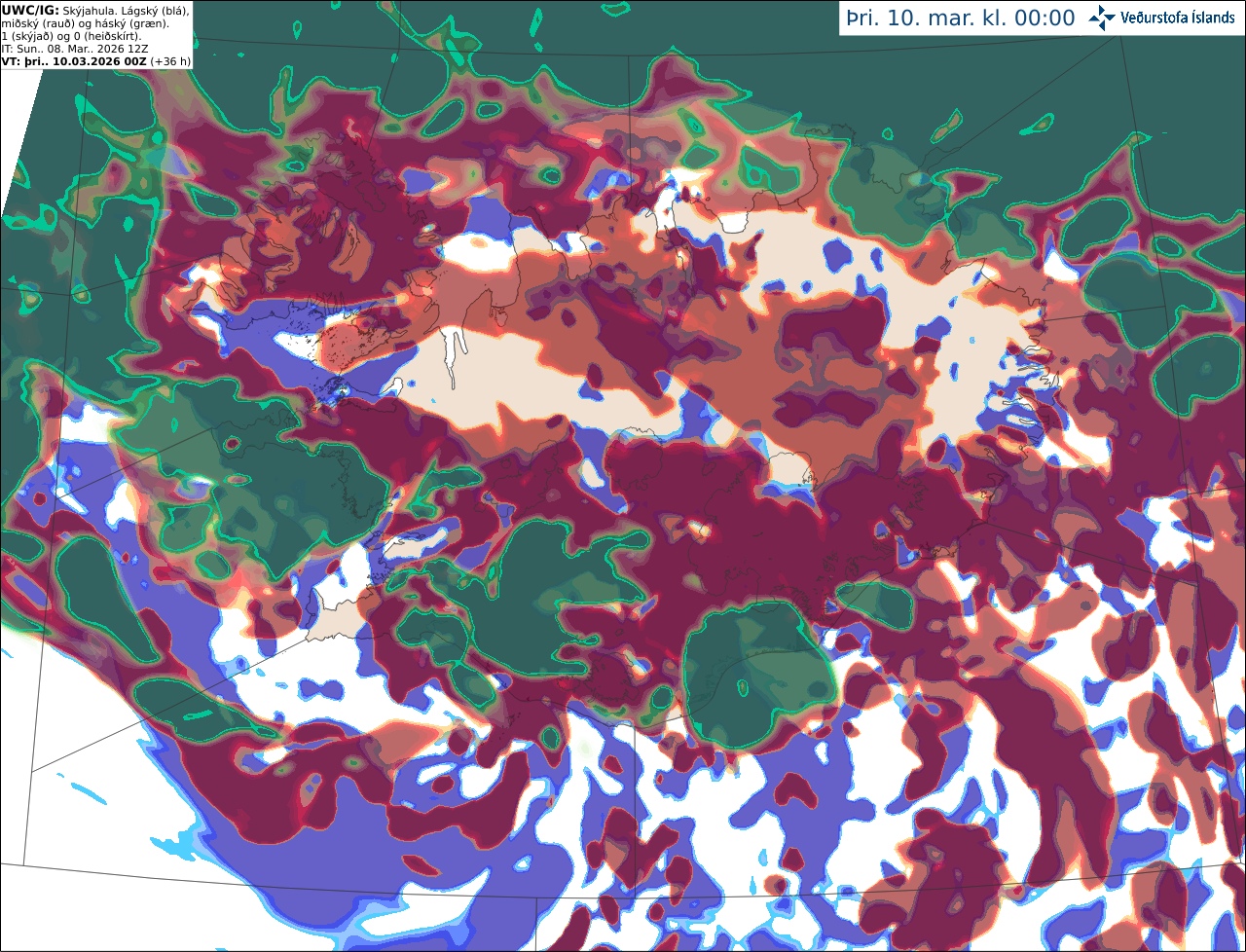Select the 'Þri. 10. mar. kl. 00:00' timestamp
The height and width of the screenshot is (952, 1246).
tap(961, 18)
